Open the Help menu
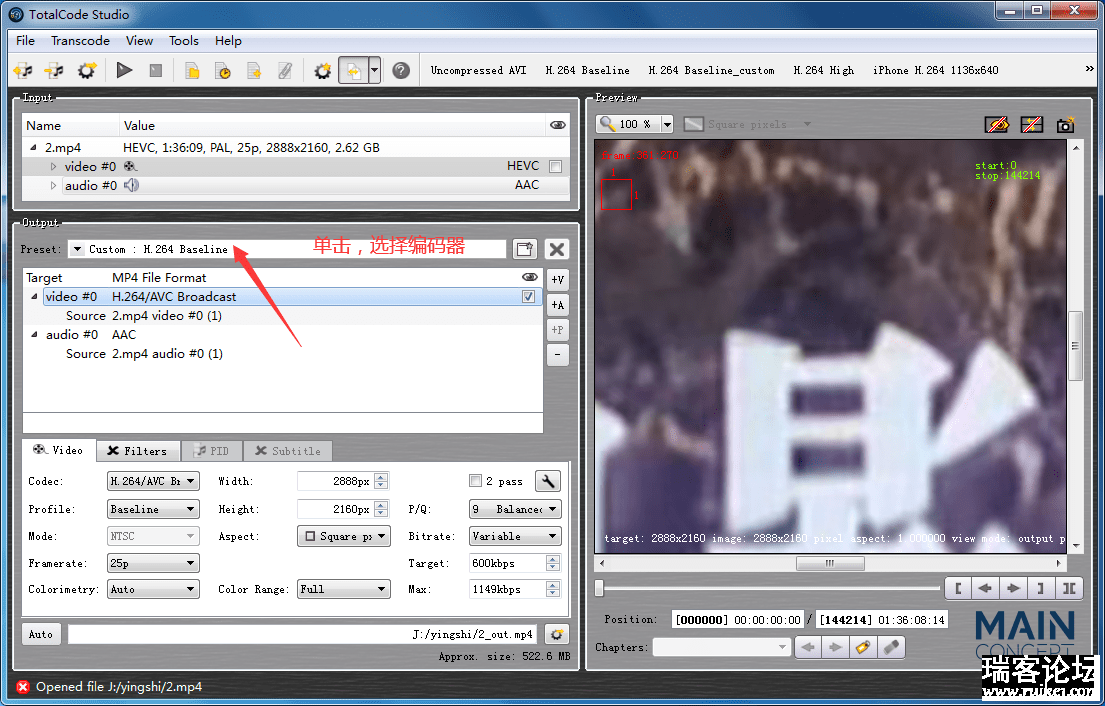1105x706 pixels. (x=228, y=41)
